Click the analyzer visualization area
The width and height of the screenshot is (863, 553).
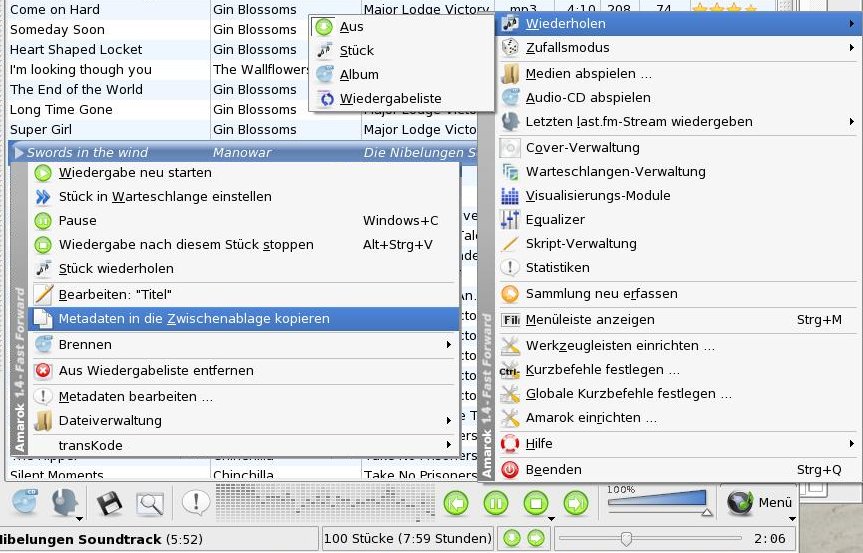tap(325, 502)
